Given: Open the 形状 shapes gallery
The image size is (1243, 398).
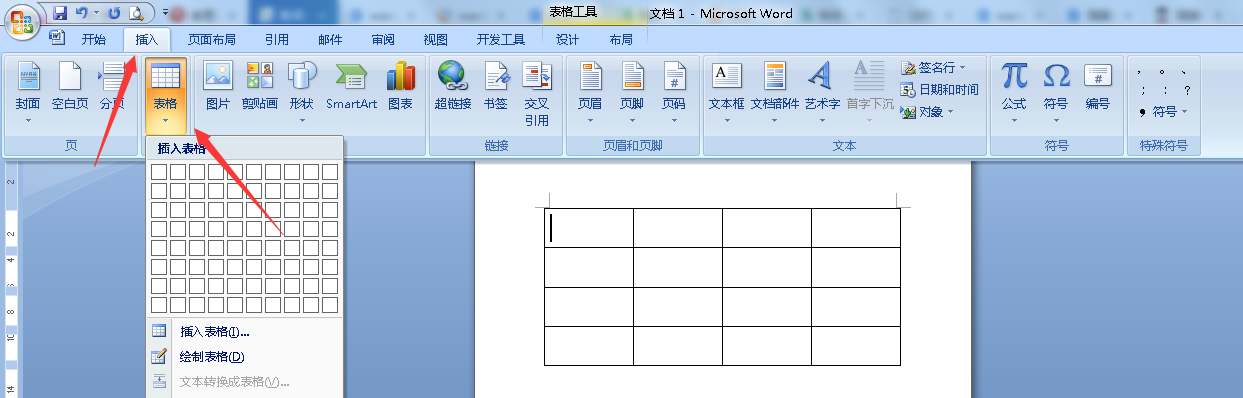Looking at the screenshot, I should point(301,92).
